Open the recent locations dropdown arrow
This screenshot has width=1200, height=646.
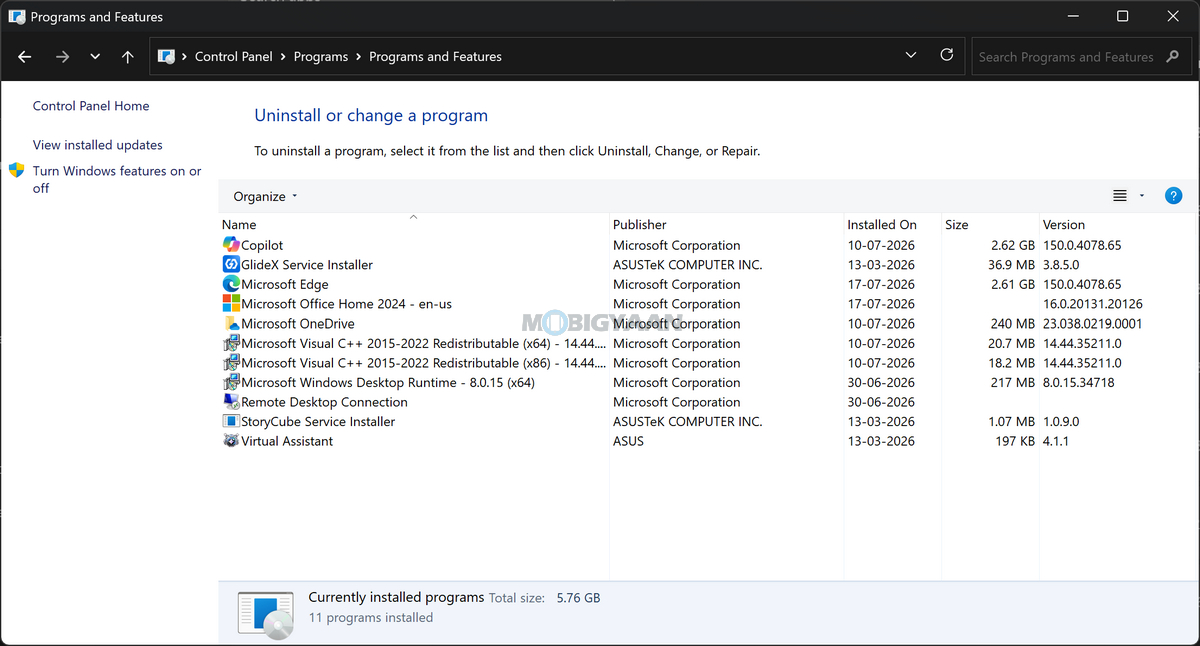(95, 57)
